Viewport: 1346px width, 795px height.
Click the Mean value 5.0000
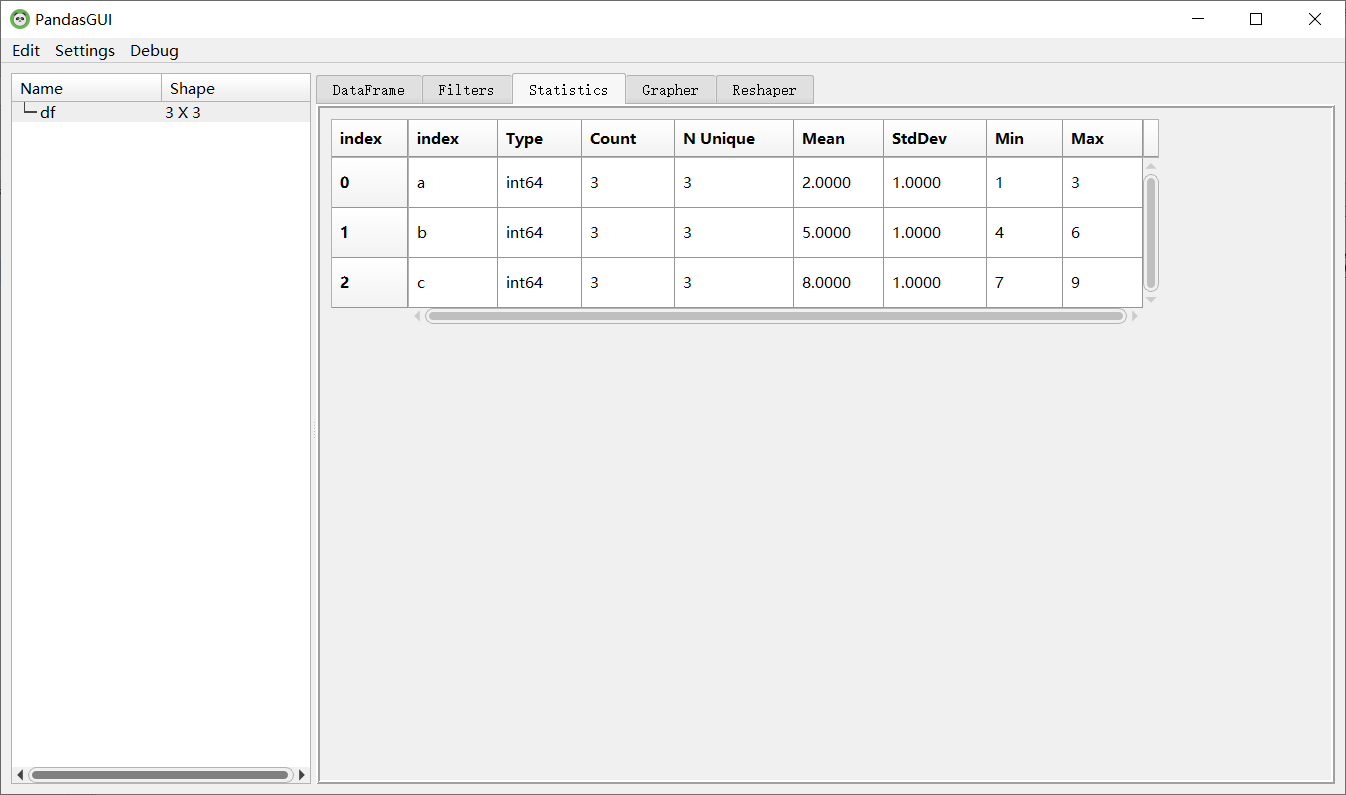pos(838,233)
